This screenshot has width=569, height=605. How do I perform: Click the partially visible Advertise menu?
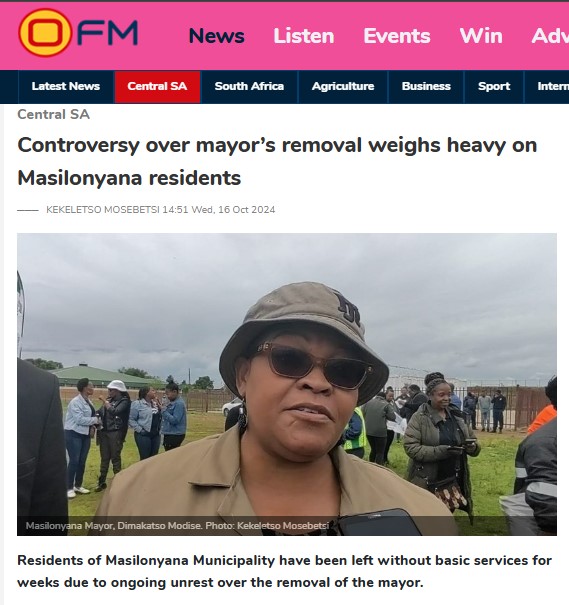click(550, 36)
